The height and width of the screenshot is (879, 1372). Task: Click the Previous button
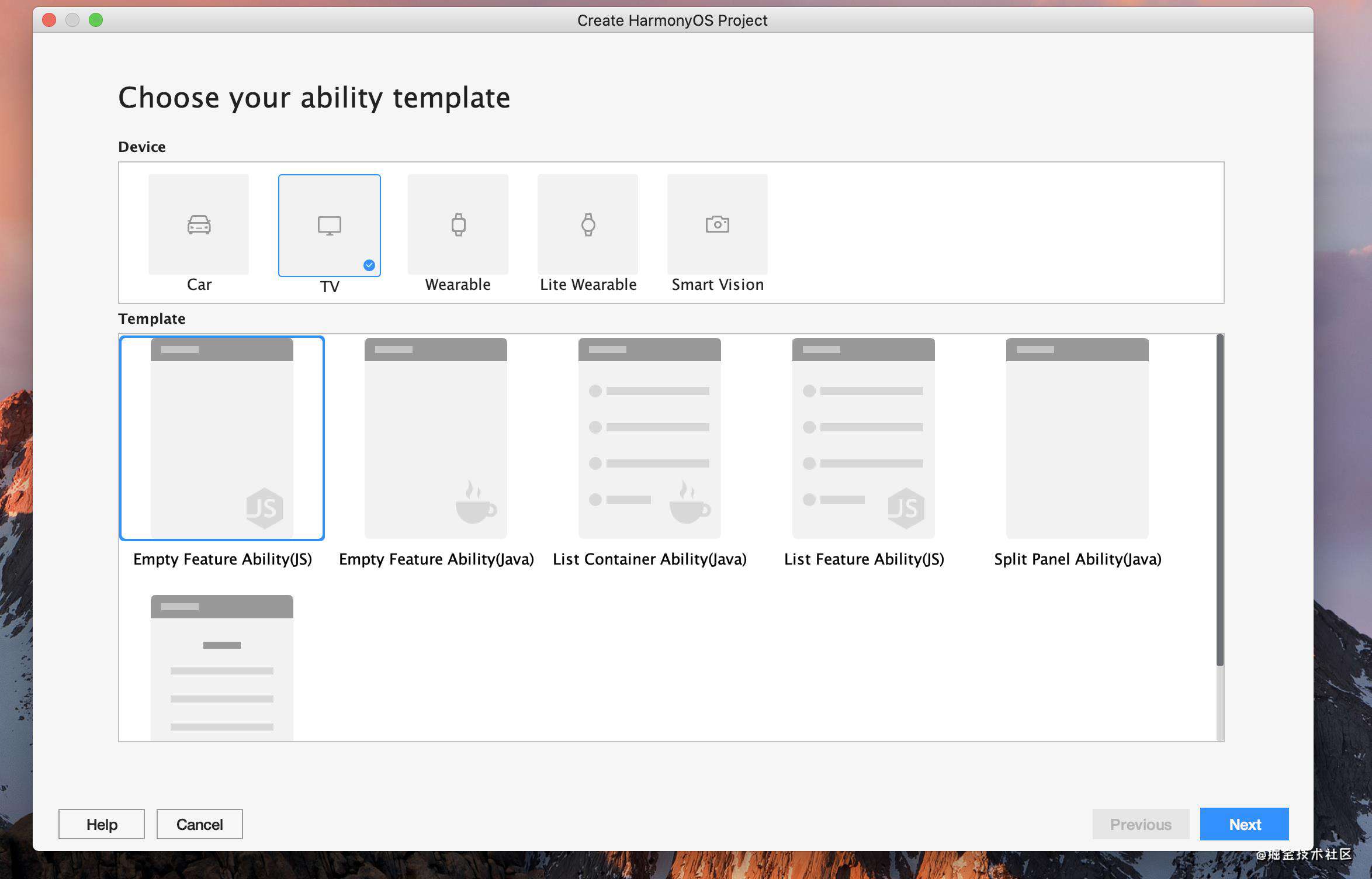tap(1141, 824)
